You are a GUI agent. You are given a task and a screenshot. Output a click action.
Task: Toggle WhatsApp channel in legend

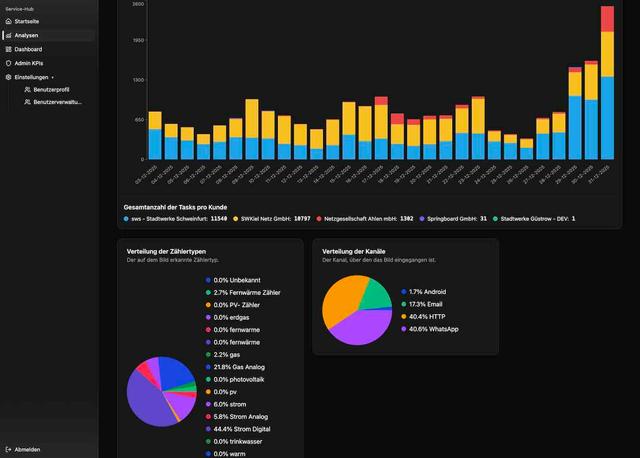[x=432, y=327]
